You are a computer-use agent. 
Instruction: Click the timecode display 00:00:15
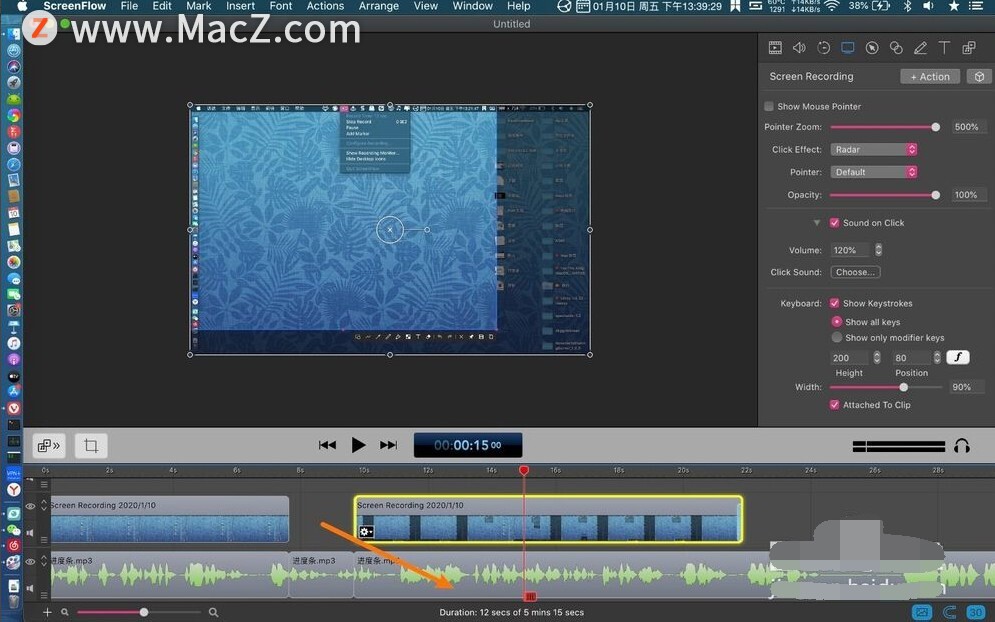pyautogui.click(x=468, y=446)
